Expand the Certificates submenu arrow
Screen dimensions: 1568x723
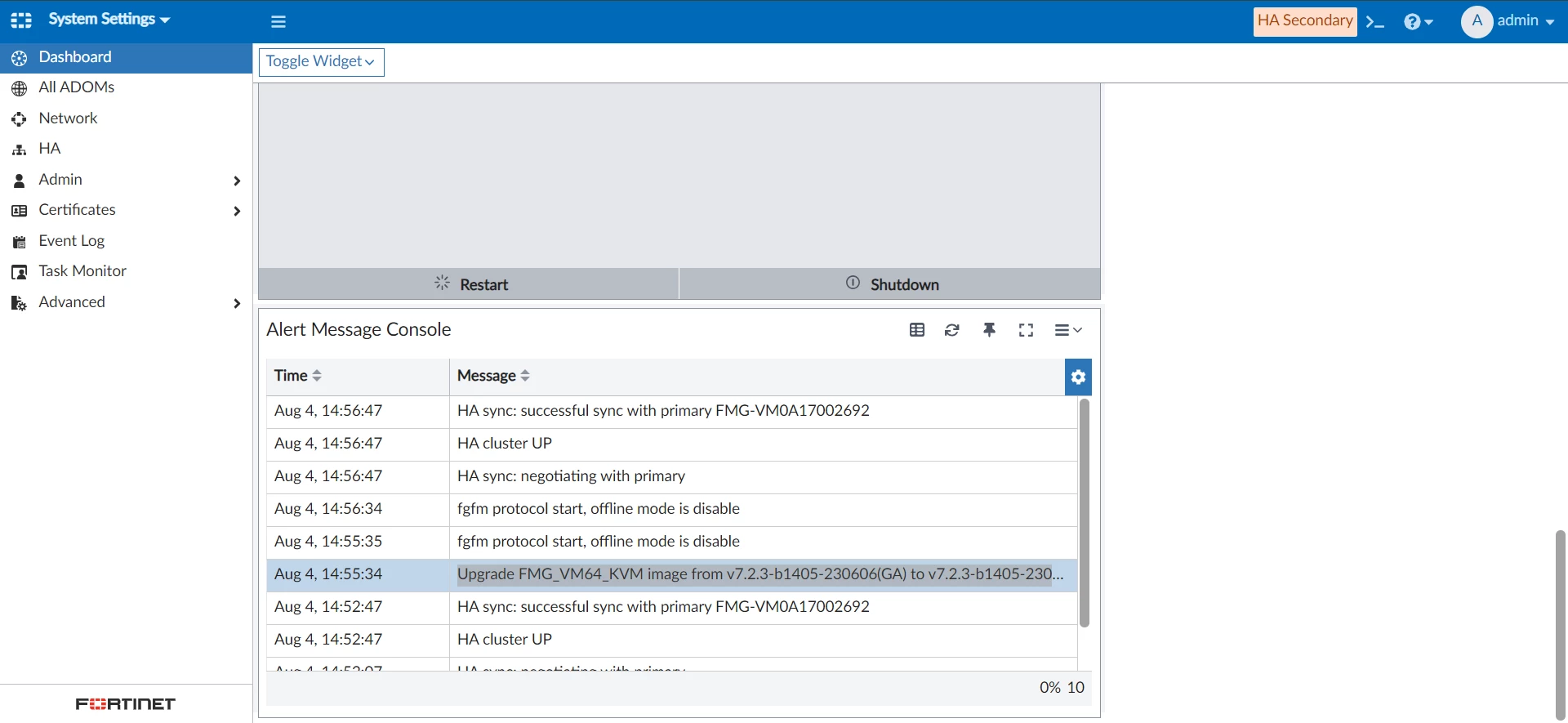click(x=237, y=211)
